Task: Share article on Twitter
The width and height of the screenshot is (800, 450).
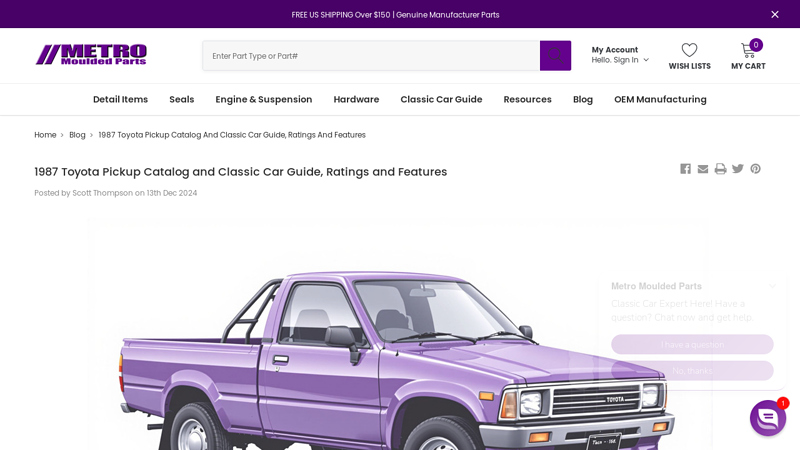Action: pyautogui.click(x=738, y=169)
